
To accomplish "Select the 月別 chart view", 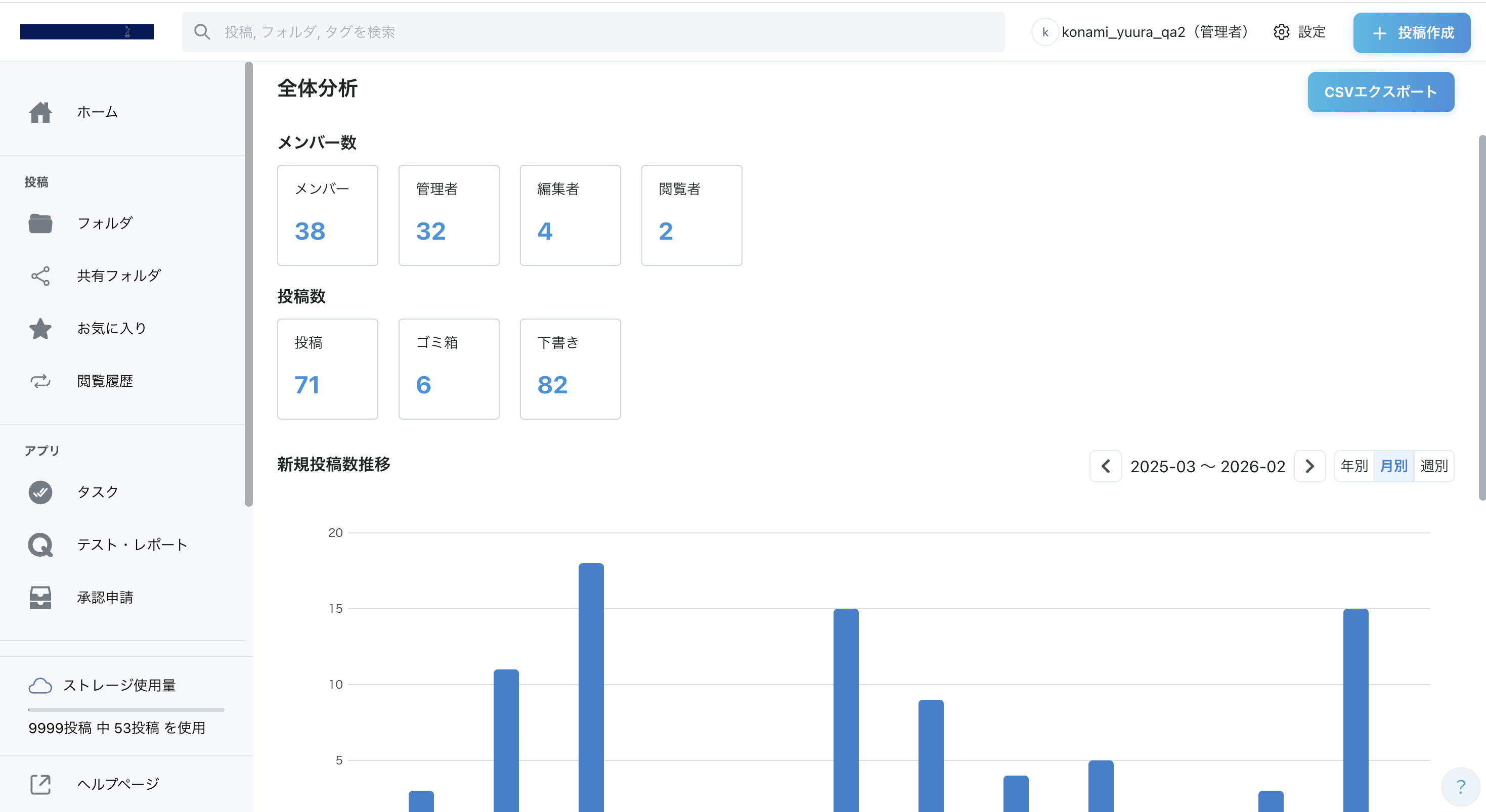I will pyautogui.click(x=1394, y=466).
